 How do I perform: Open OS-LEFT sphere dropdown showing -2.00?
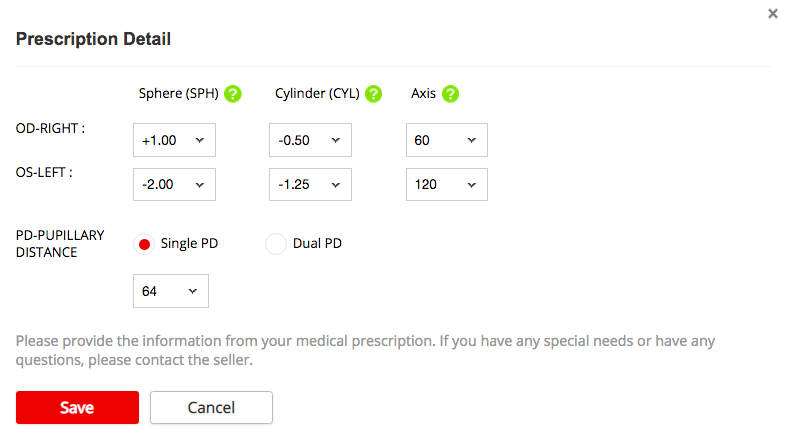click(x=174, y=185)
